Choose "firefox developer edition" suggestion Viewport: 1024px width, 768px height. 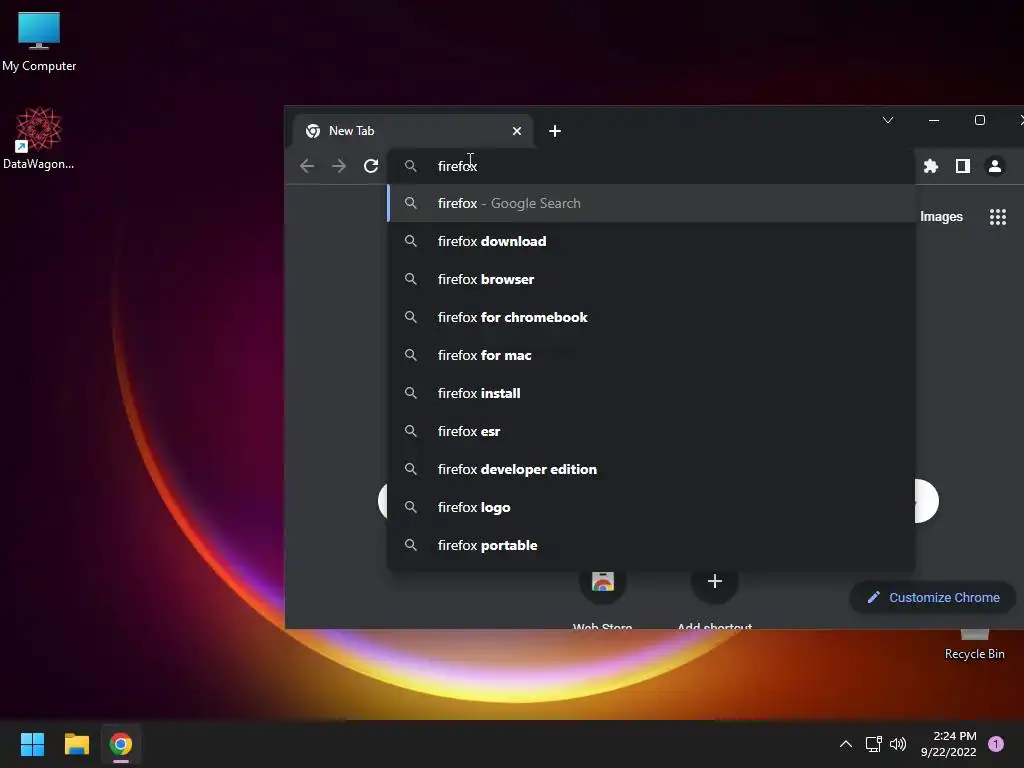tap(651, 469)
